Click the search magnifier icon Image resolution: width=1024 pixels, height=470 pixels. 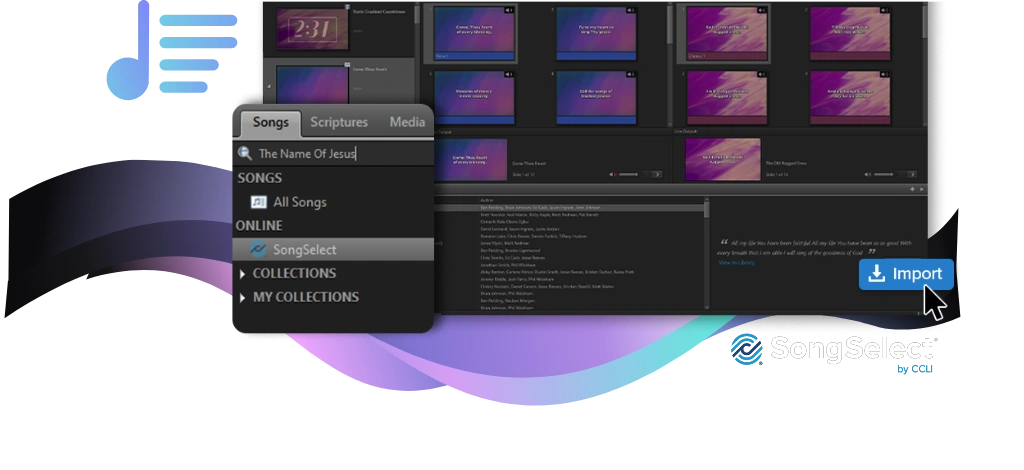[245, 153]
